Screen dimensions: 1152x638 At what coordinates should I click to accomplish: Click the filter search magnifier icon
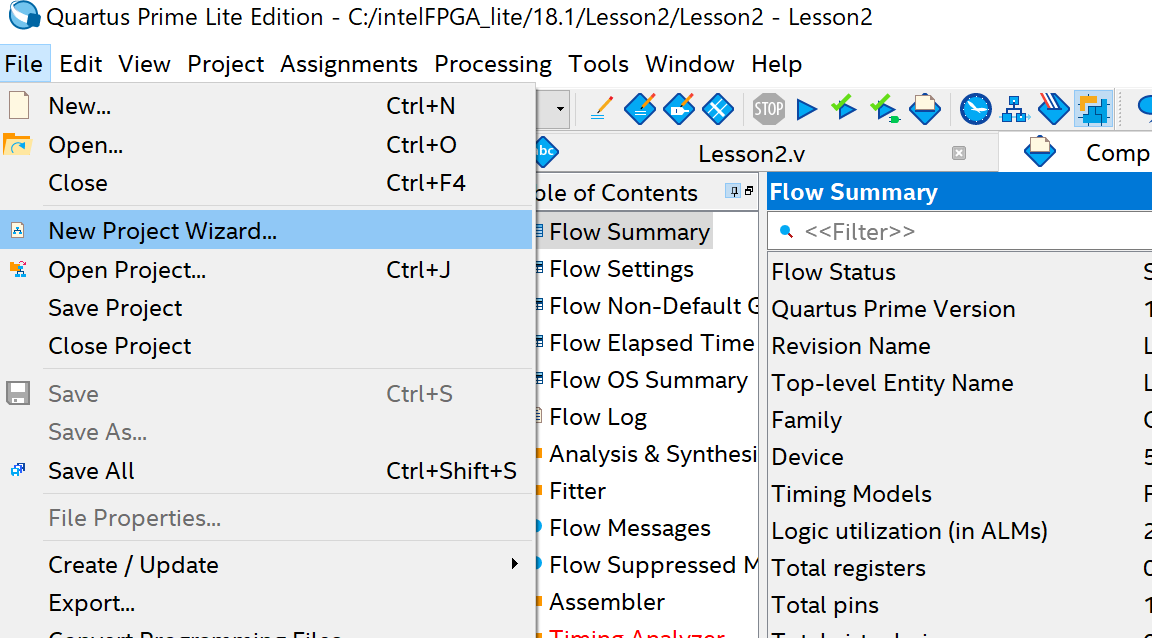click(x=786, y=232)
